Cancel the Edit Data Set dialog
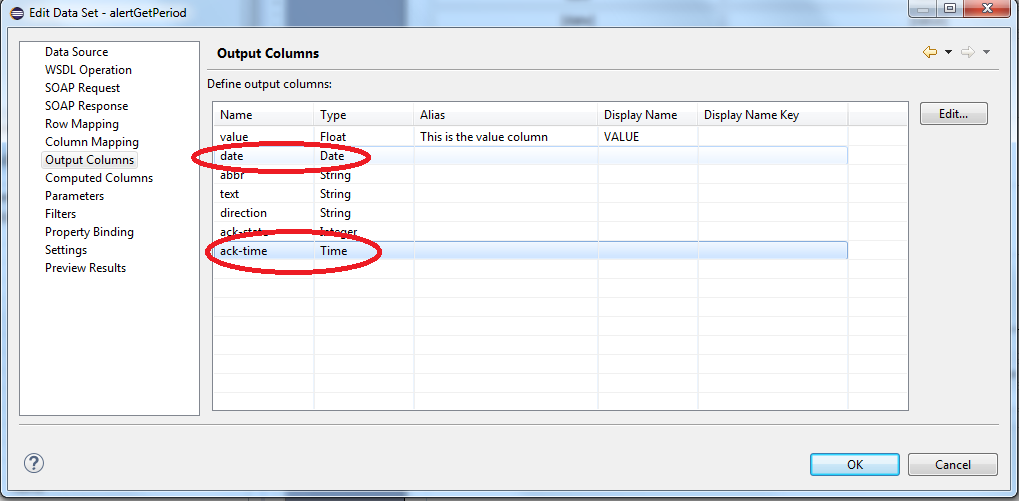This screenshot has height=501, width=1019. point(952,464)
